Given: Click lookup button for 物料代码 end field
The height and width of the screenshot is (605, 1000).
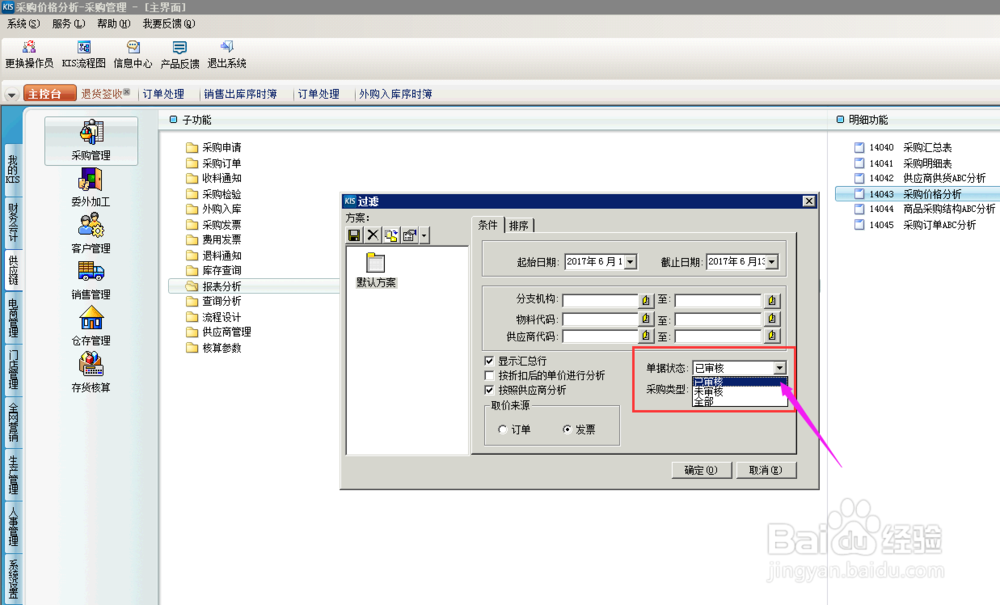Looking at the screenshot, I should click(772, 318).
